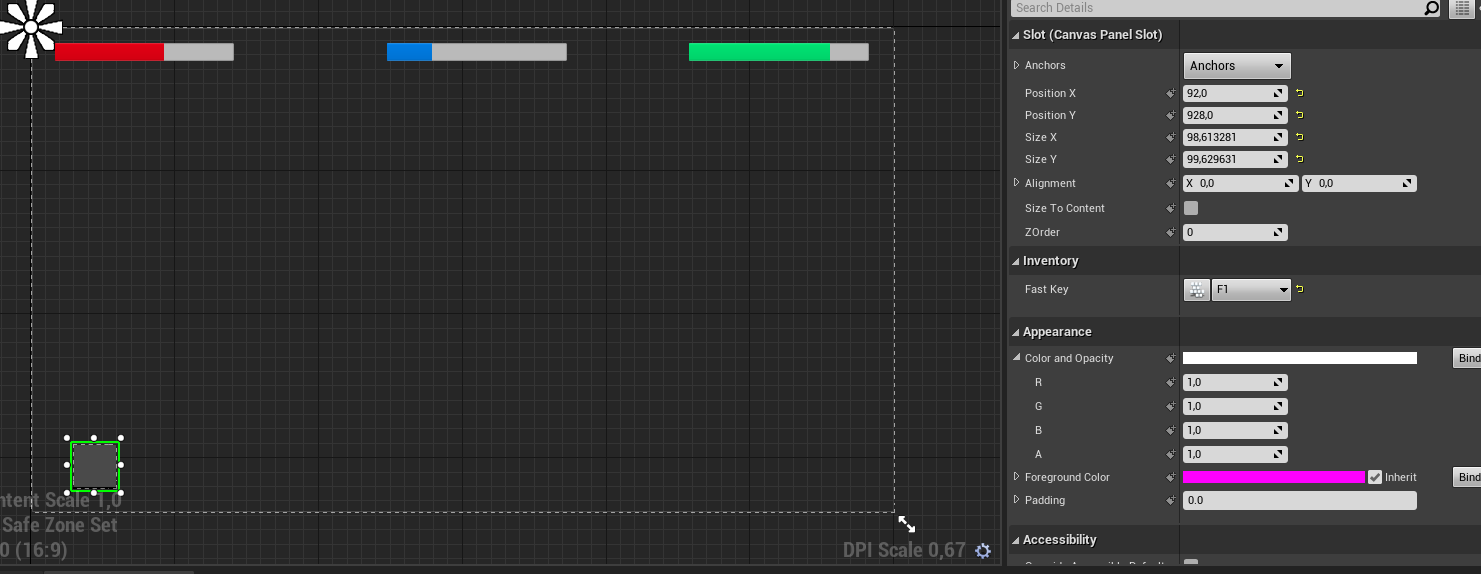Image resolution: width=1481 pixels, height=574 pixels.
Task: Open the property view options grid icon
Action: (x=1461, y=8)
